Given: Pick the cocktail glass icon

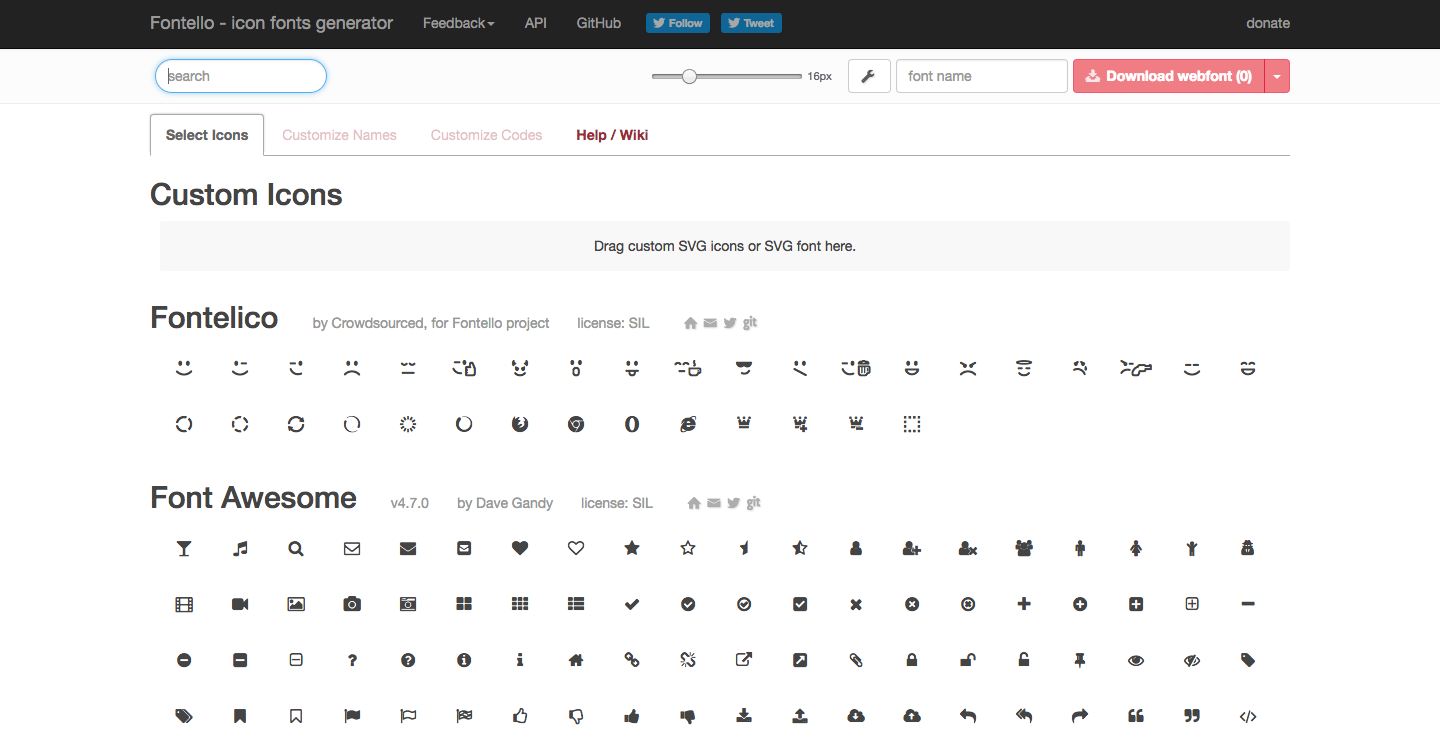Looking at the screenshot, I should (x=184, y=548).
